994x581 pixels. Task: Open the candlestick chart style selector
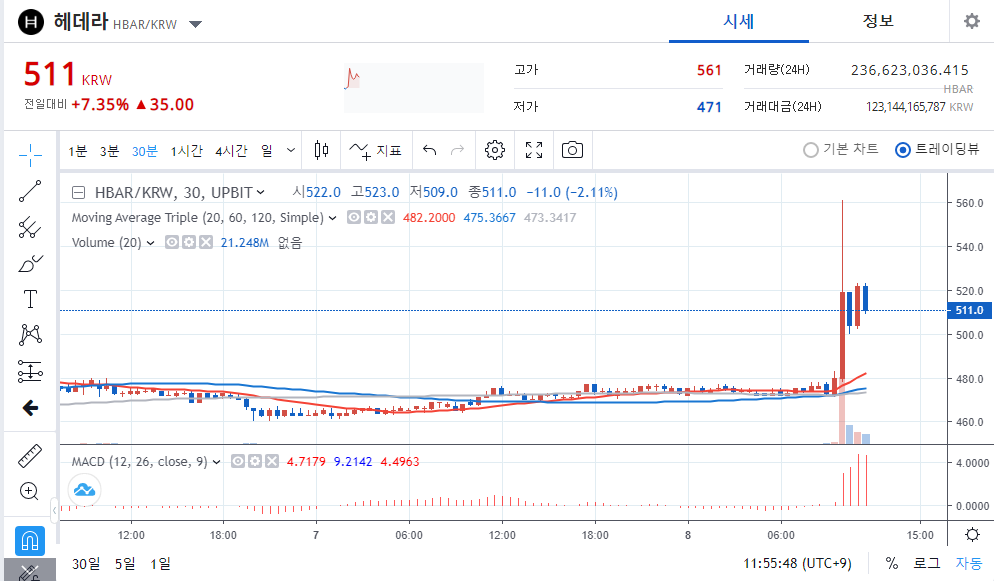(x=321, y=150)
